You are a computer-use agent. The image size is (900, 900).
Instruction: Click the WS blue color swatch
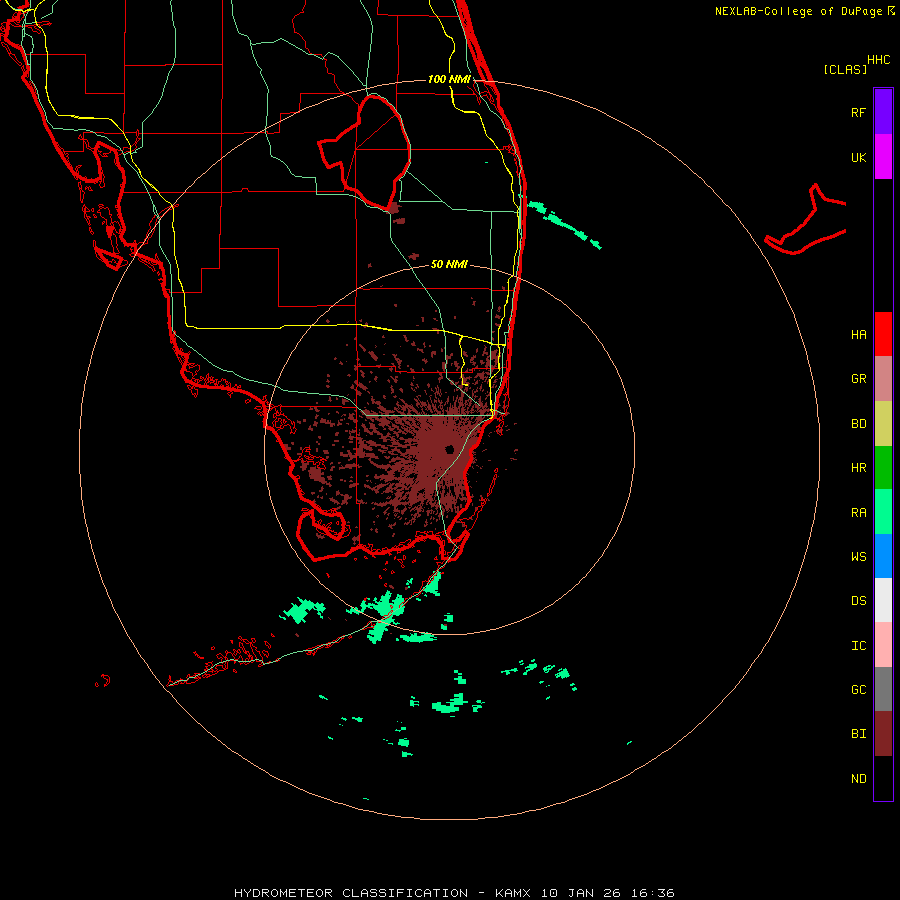(x=883, y=556)
